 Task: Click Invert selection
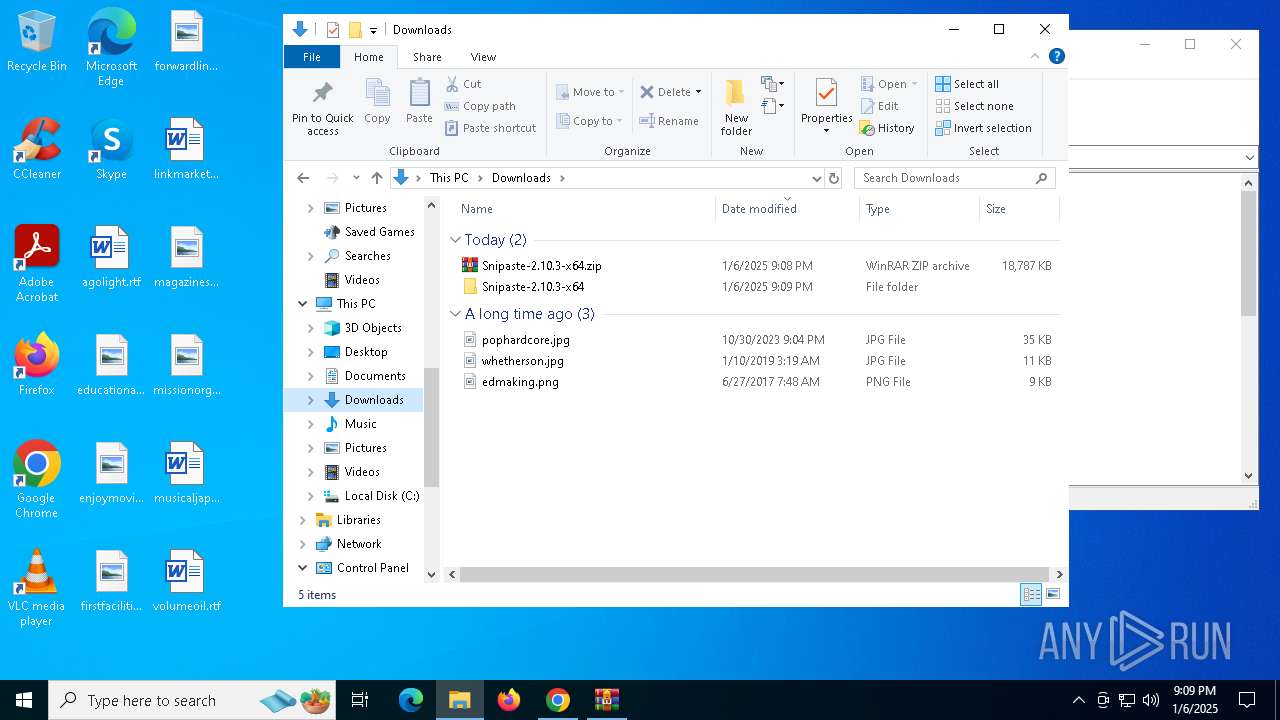click(983, 128)
